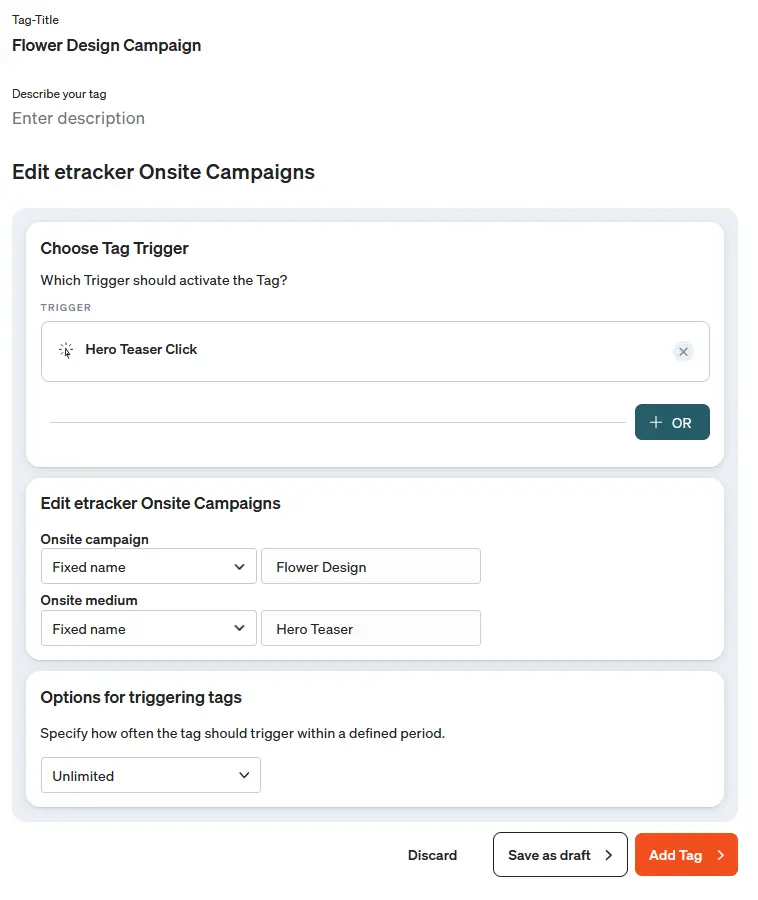The height and width of the screenshot is (900, 758).
Task: Open the Onsite campaign Fixed name dropdown
Action: [x=148, y=566]
